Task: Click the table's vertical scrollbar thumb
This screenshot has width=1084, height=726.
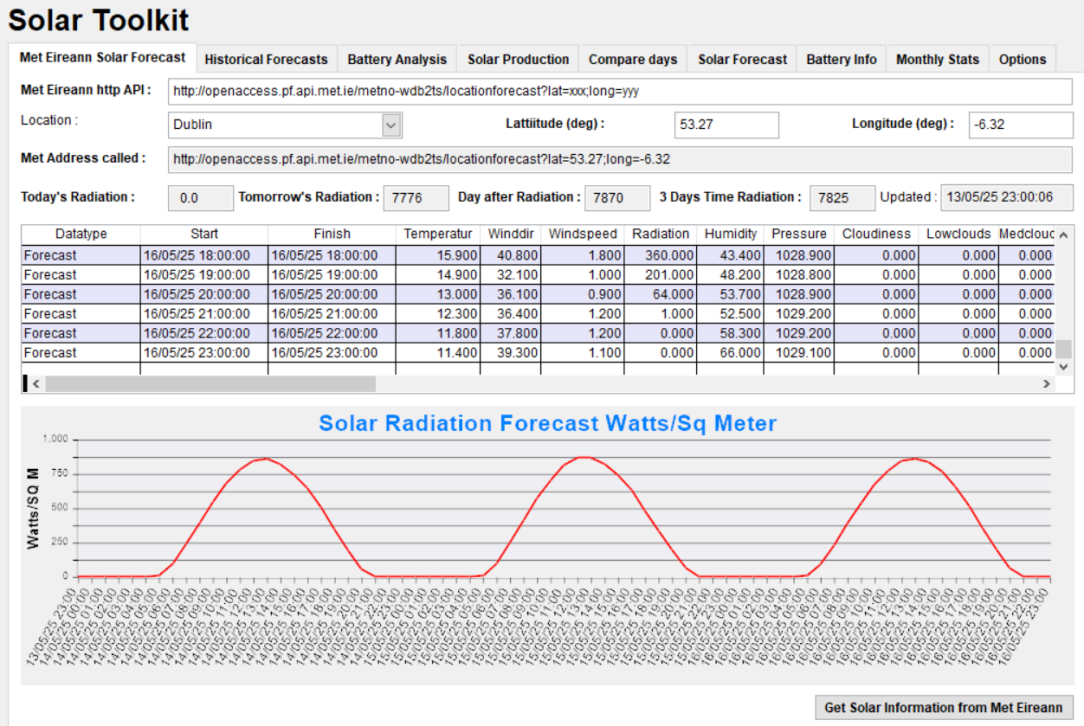Action: click(x=1063, y=348)
